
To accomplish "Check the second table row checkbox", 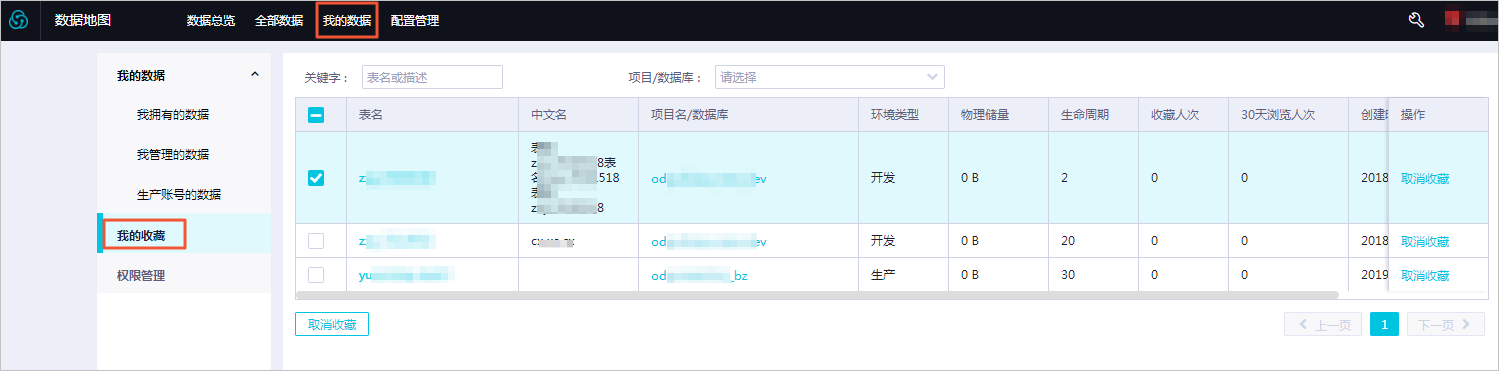I will [x=315, y=241].
